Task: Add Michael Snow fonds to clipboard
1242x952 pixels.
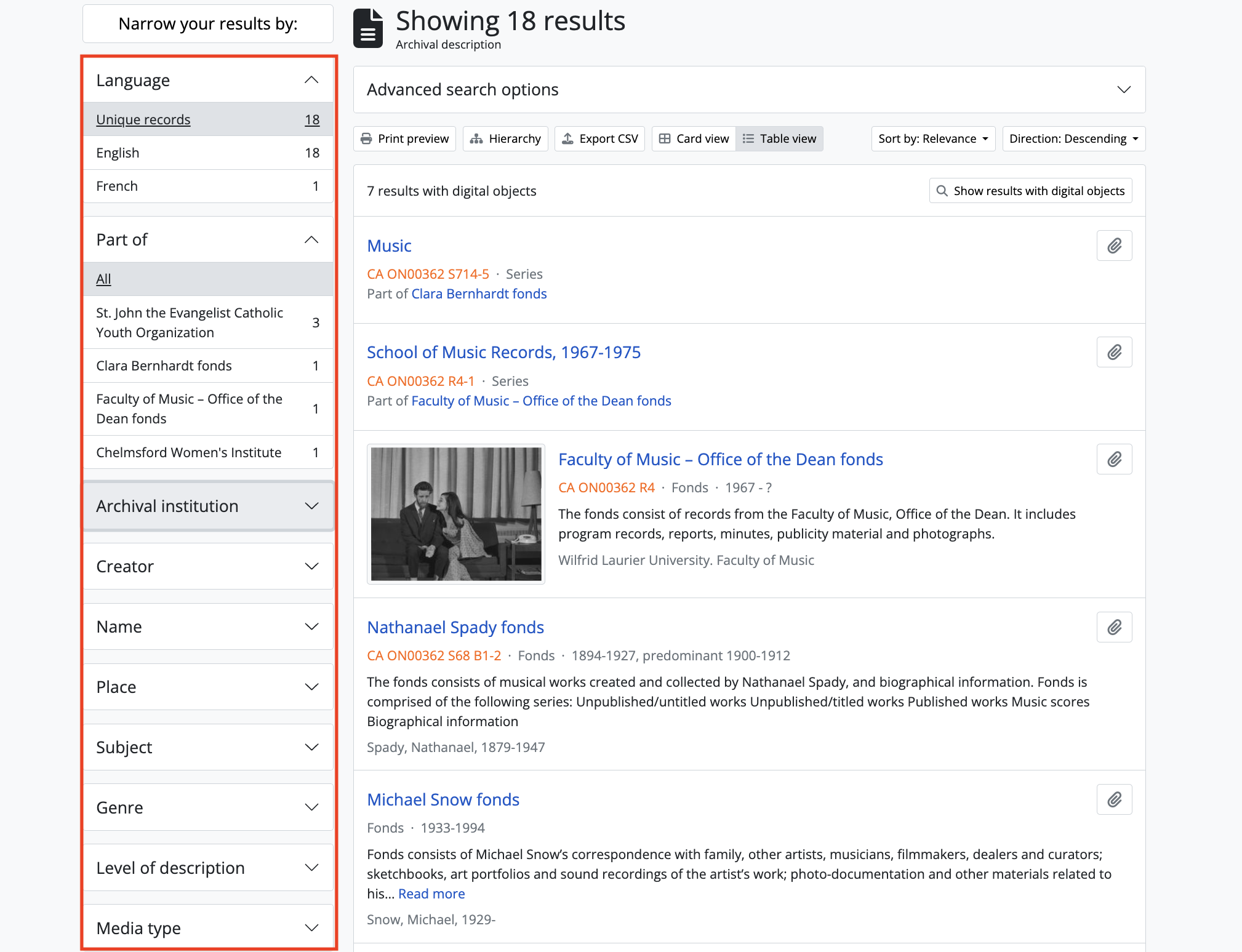Action: [1114, 800]
